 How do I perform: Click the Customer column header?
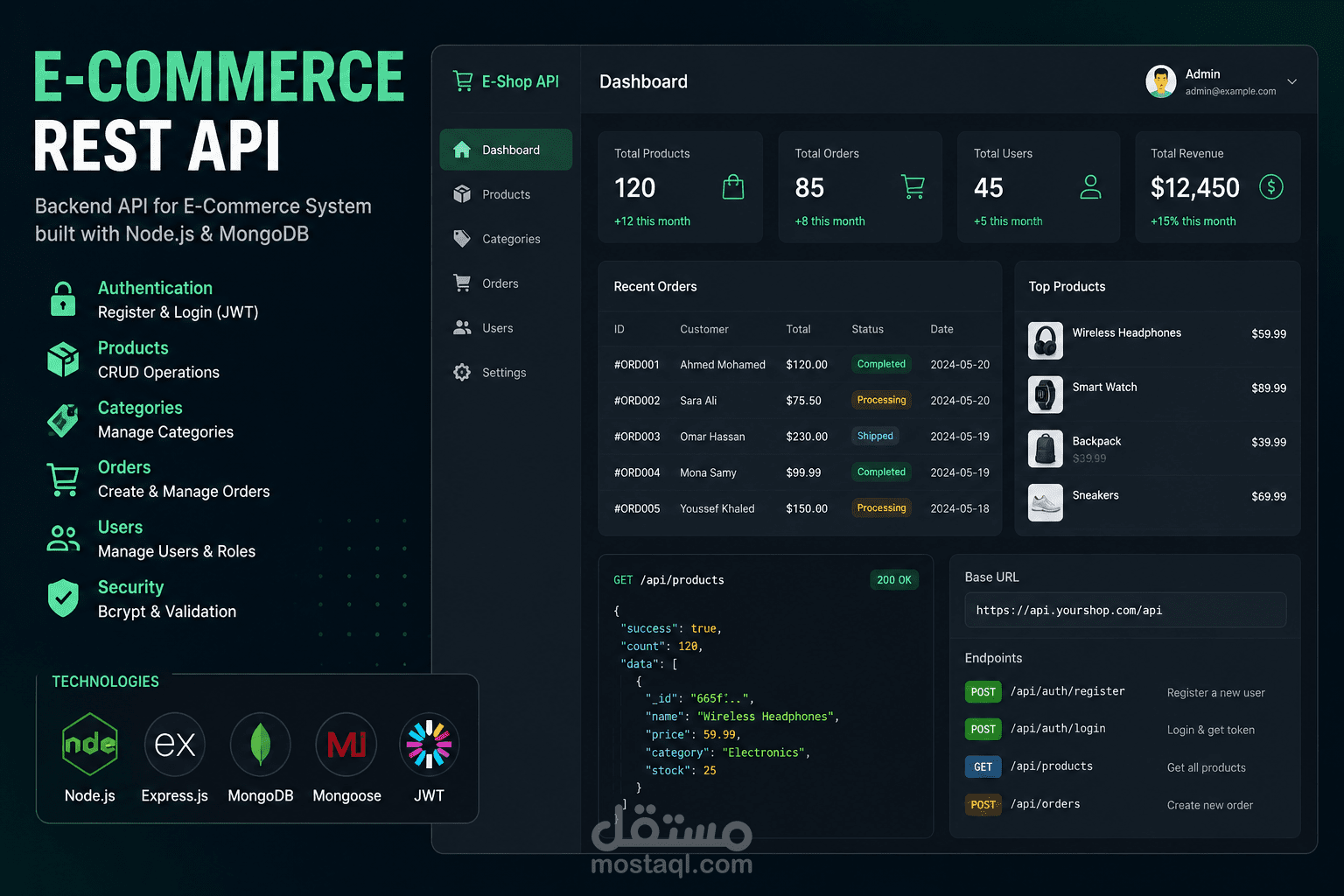click(x=704, y=329)
